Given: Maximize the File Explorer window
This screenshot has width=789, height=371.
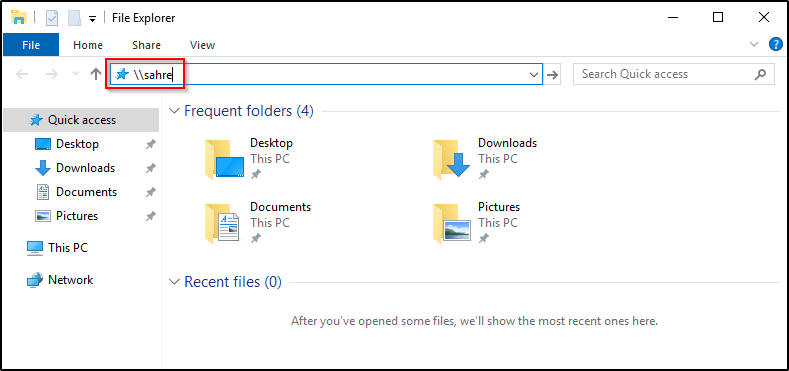Looking at the screenshot, I should tap(718, 18).
